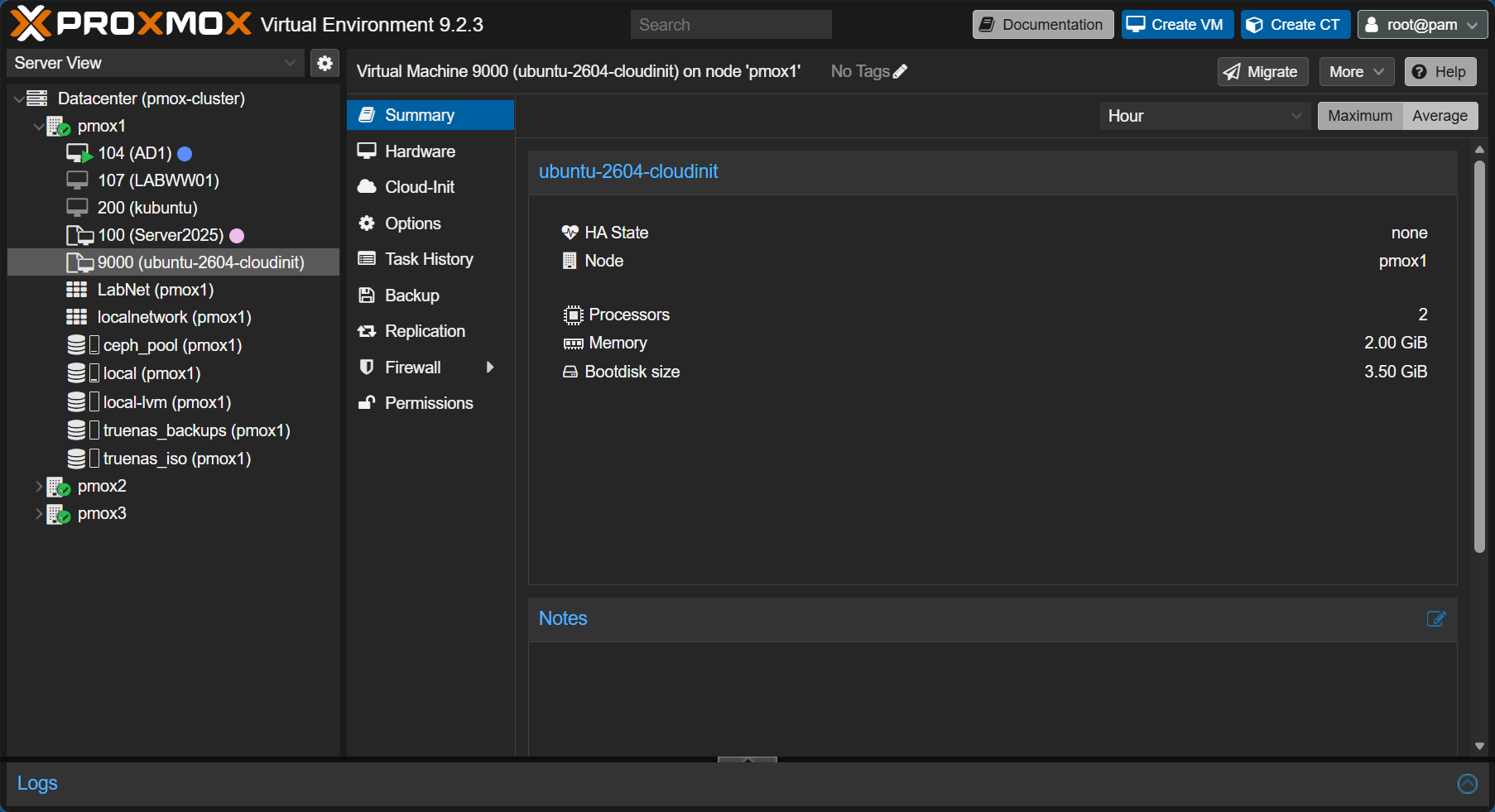The image size is (1495, 812).
Task: Expand the pmox2 node
Action: coord(38,487)
